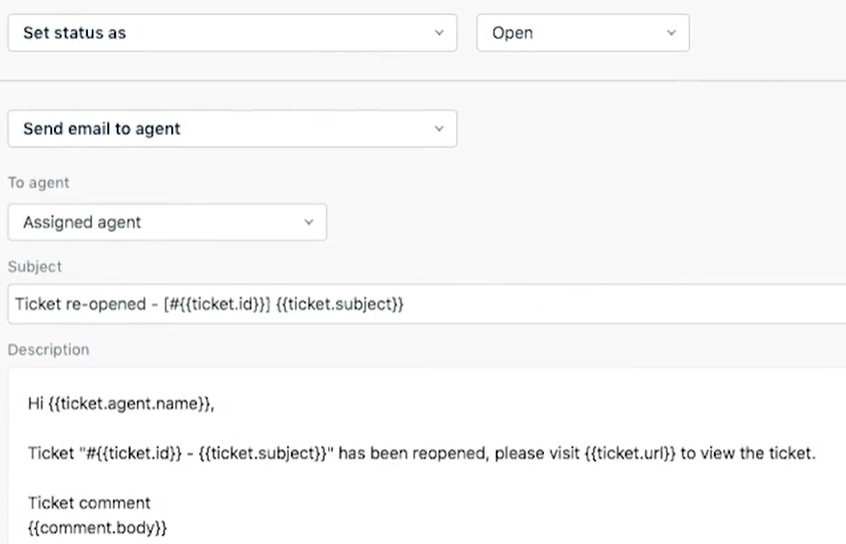This screenshot has height=544, width=846.
Task: Click the 'To agent' field label
Action: (x=38, y=183)
